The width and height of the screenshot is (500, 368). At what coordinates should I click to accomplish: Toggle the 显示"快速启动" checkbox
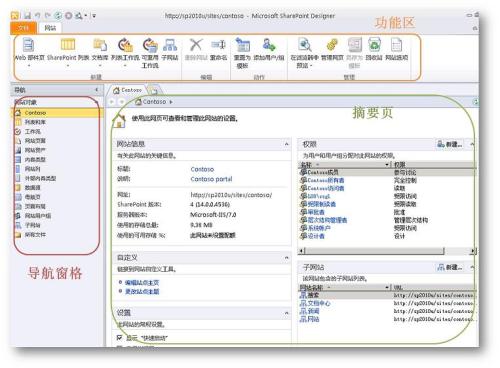pos(119,338)
